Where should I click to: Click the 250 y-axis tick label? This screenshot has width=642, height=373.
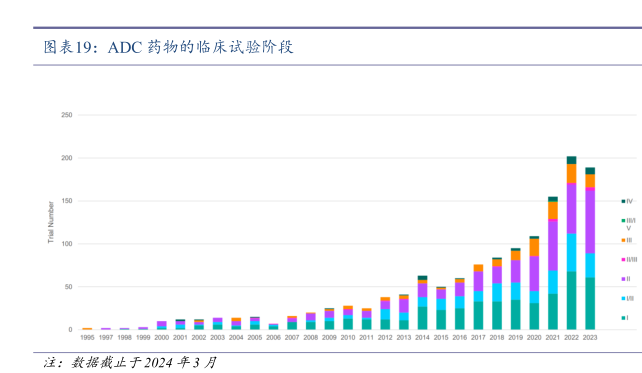pyautogui.click(x=67, y=115)
